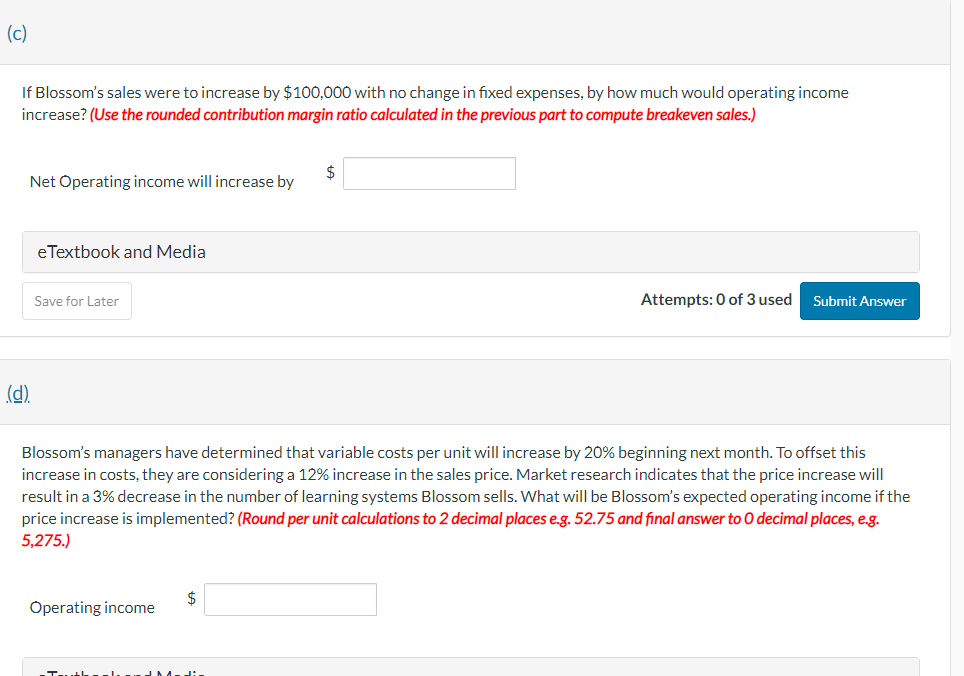The image size is (964, 676).
Task: Expand the eTextbook and Media section under part (c)
Action: tap(120, 252)
